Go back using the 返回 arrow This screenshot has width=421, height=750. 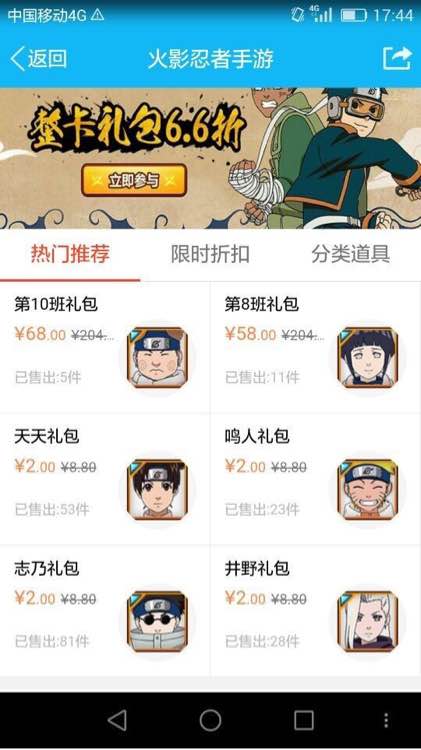tap(38, 58)
